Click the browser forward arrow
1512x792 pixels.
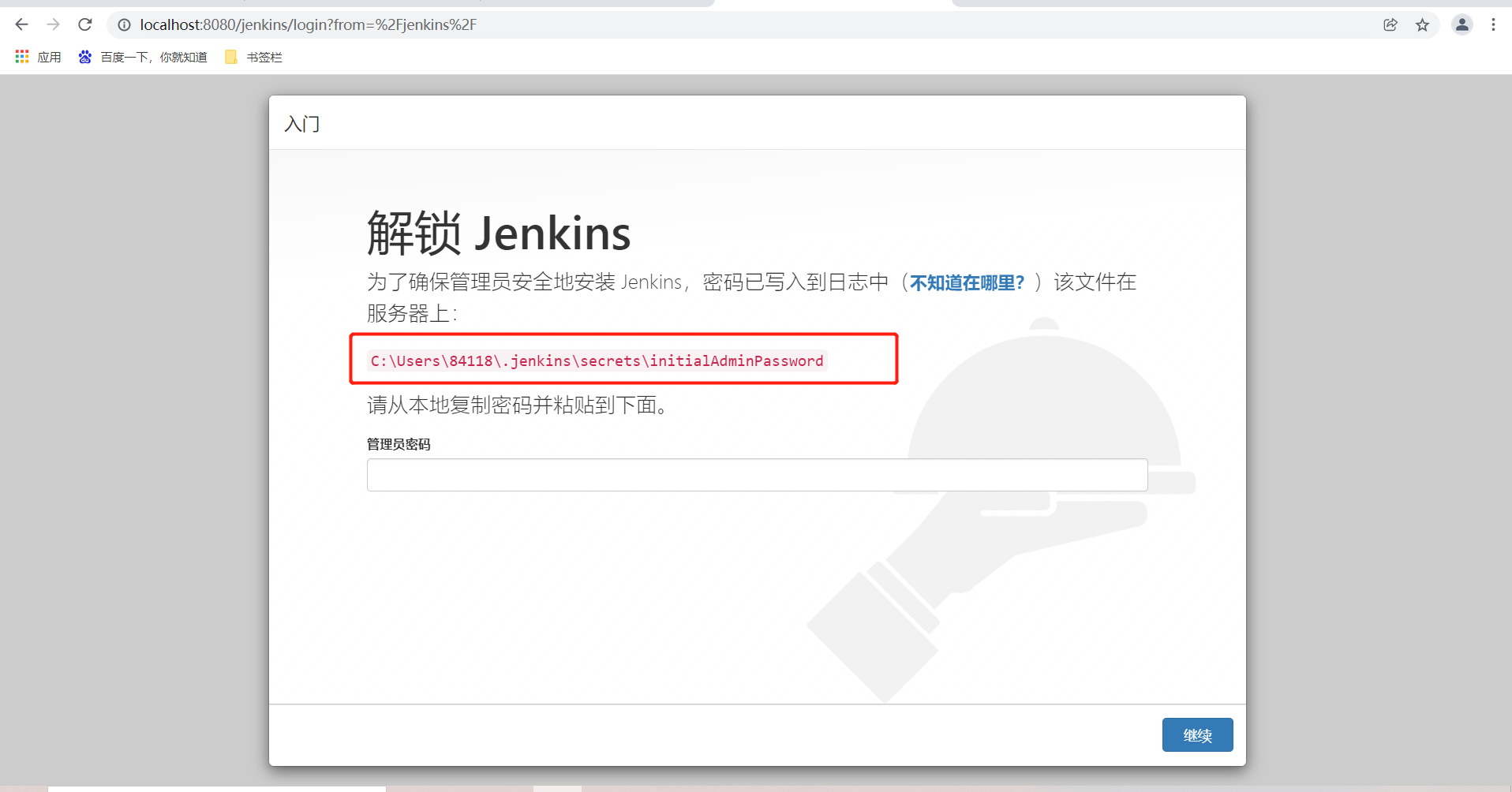pyautogui.click(x=53, y=24)
